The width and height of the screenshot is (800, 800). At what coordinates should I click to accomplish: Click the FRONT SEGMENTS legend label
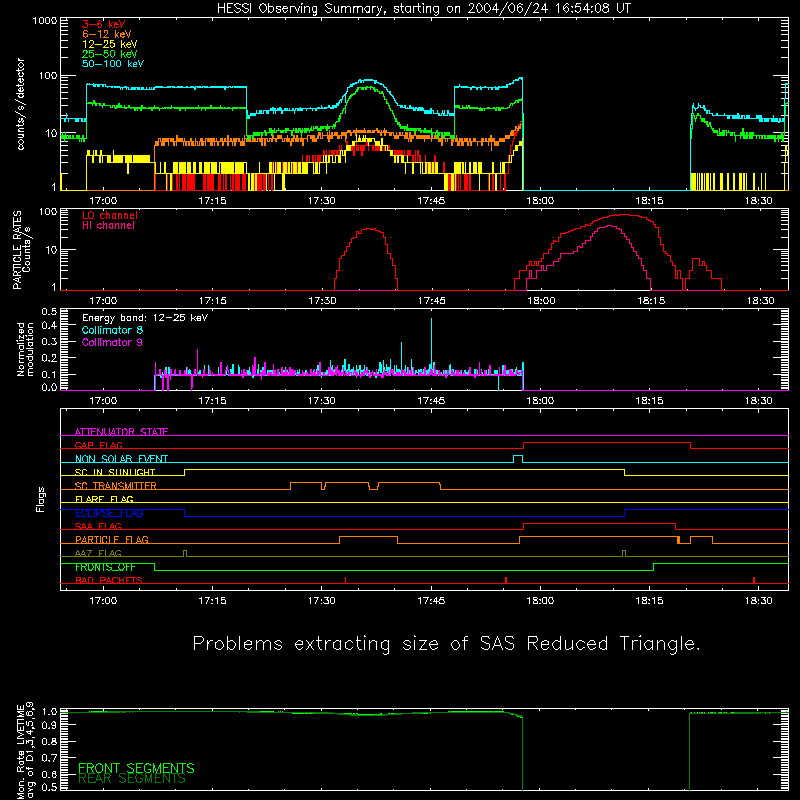click(x=136, y=768)
